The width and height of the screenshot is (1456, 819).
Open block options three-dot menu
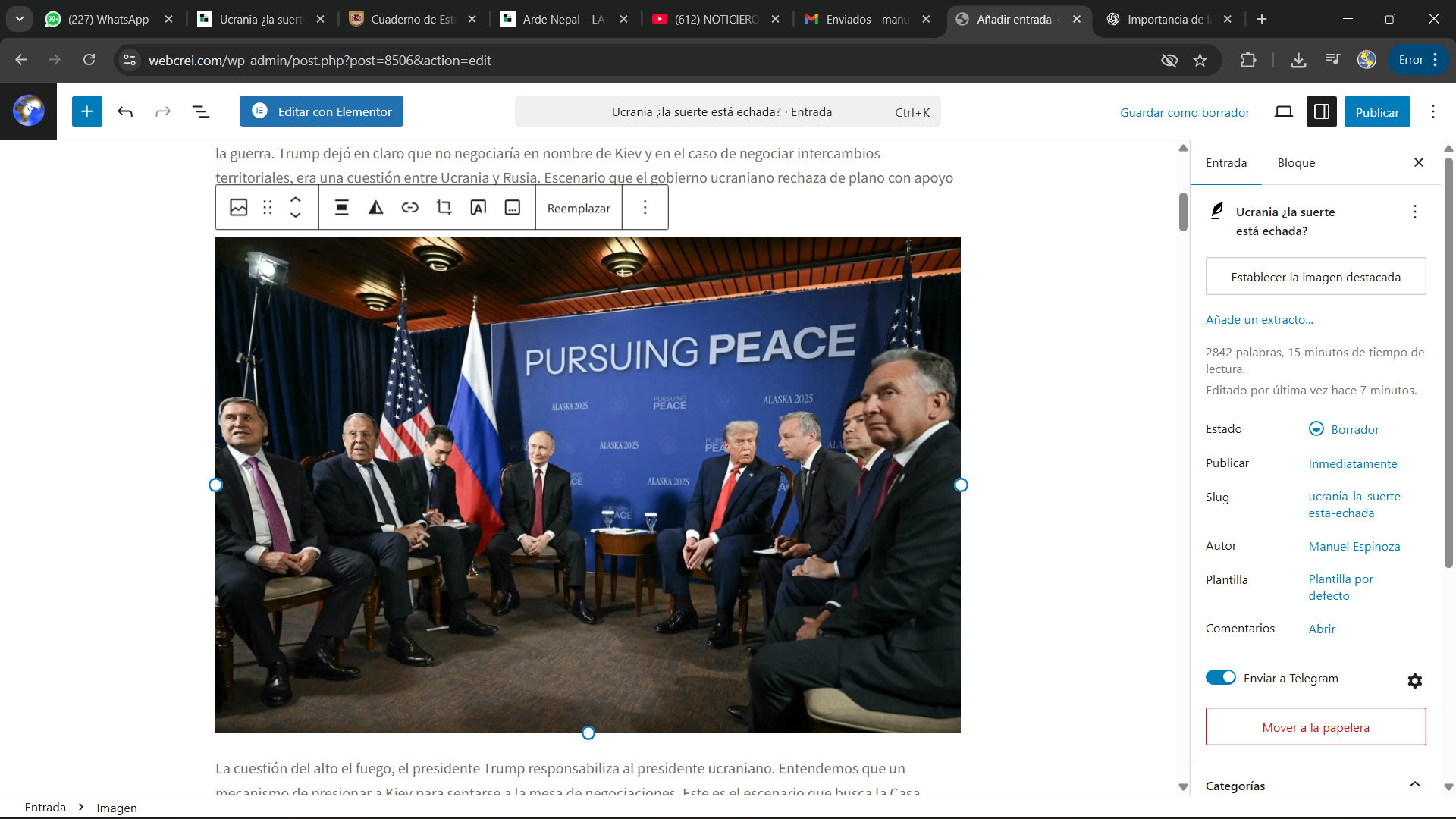(x=645, y=208)
